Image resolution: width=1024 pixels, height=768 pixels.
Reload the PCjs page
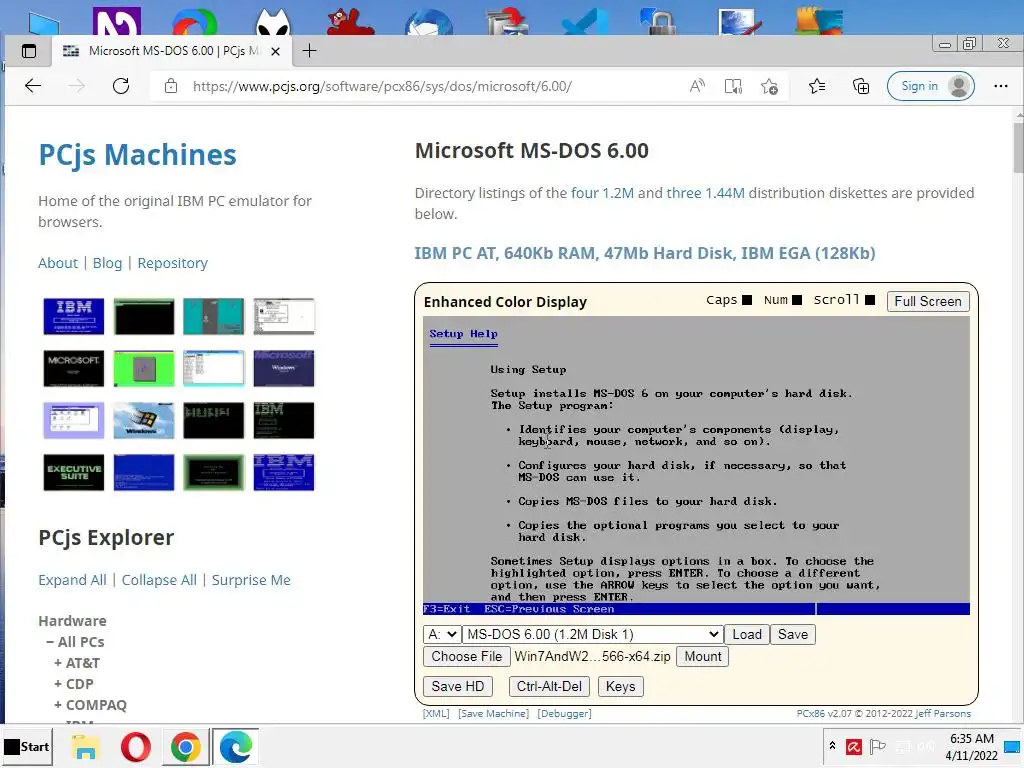(x=121, y=86)
